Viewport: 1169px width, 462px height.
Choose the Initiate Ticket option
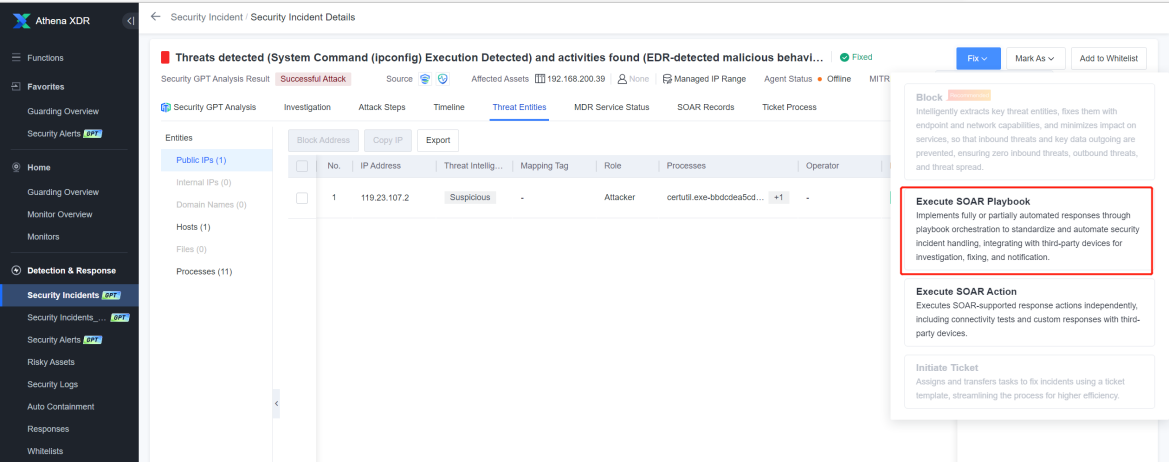1029,382
